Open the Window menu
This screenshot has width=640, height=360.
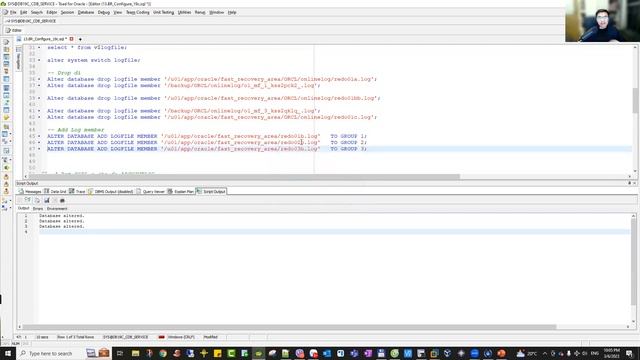[x=216, y=13]
